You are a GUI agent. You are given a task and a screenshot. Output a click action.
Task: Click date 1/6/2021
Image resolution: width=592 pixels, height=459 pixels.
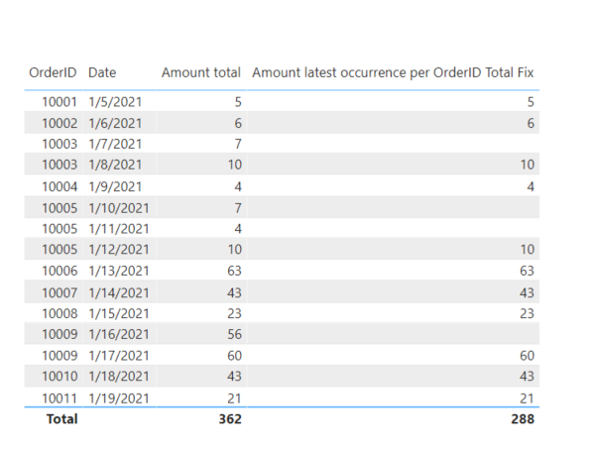(x=115, y=123)
